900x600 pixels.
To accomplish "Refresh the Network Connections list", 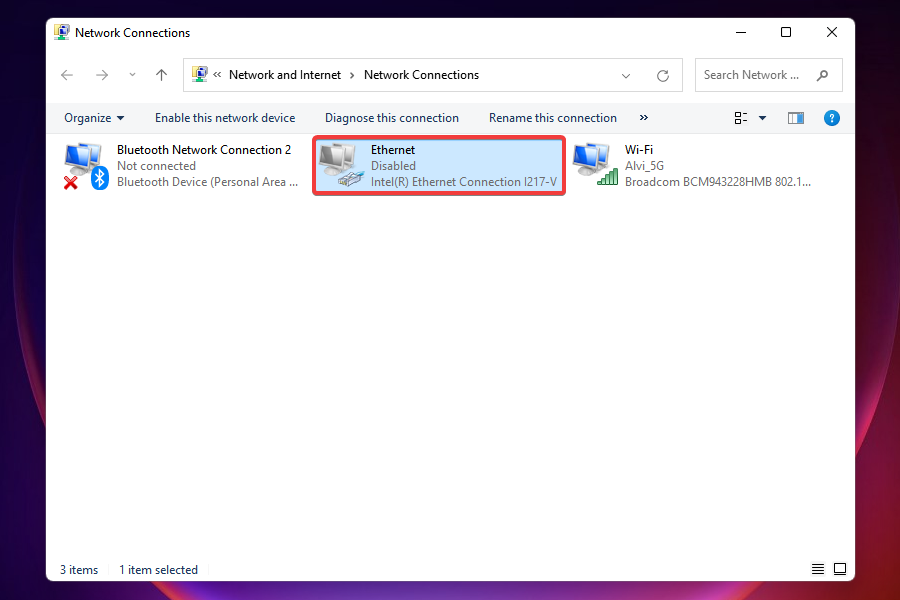I will click(663, 76).
